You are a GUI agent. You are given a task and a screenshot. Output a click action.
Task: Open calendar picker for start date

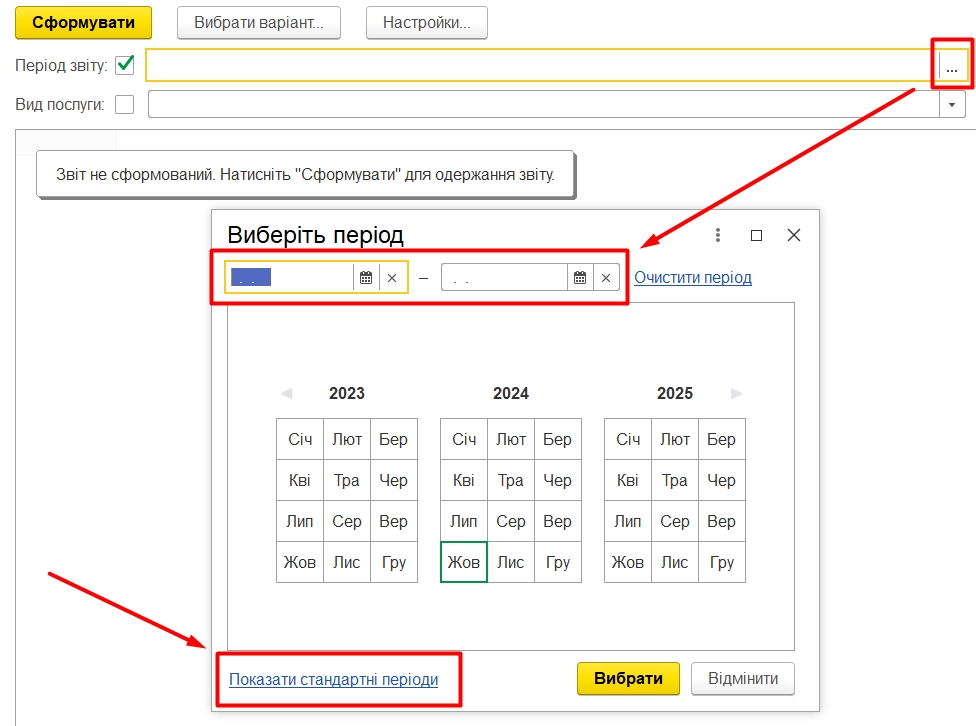click(366, 278)
